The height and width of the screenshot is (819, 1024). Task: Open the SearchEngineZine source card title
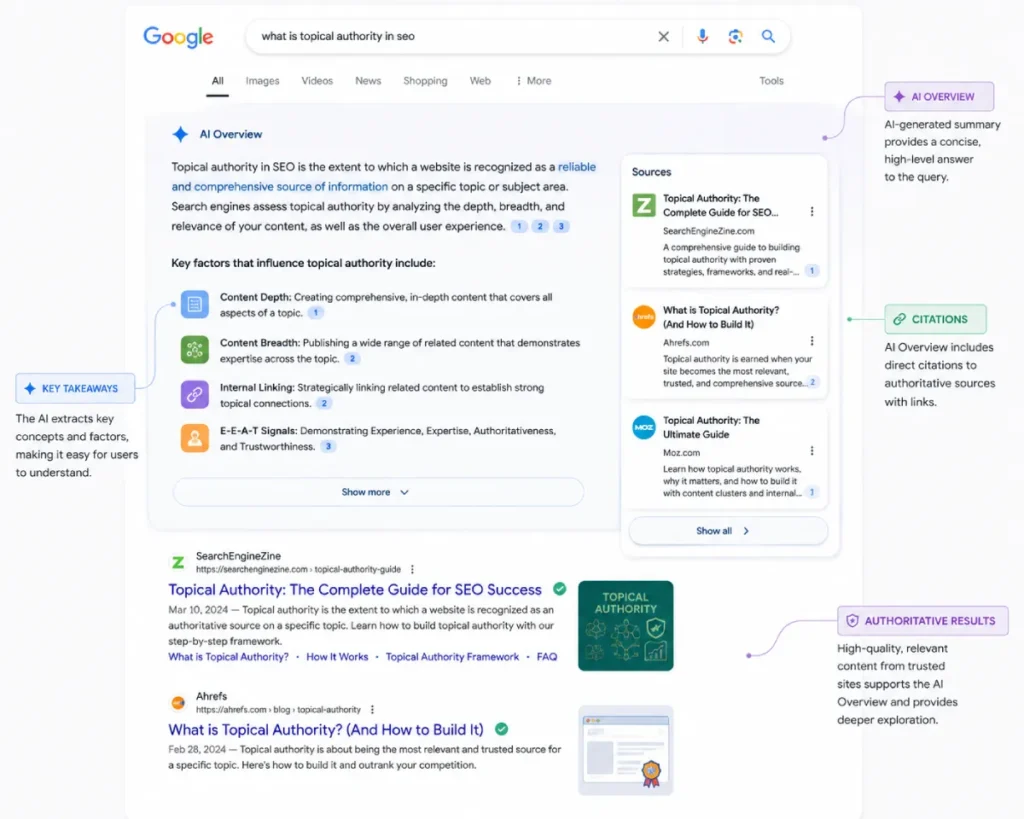pos(720,205)
